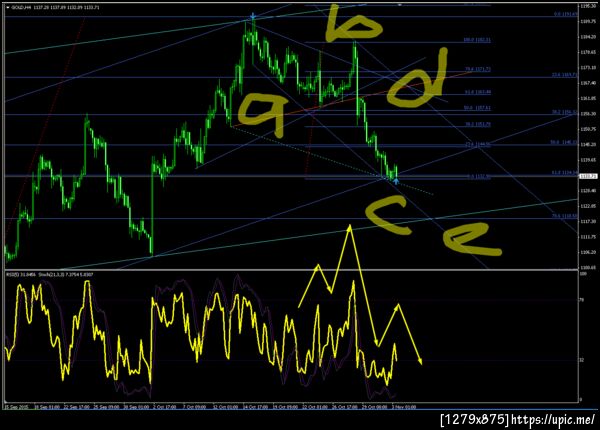The image size is (600, 430).
Task: Click the 14 Oct 17:00 time axis label
Action: coord(256,407)
